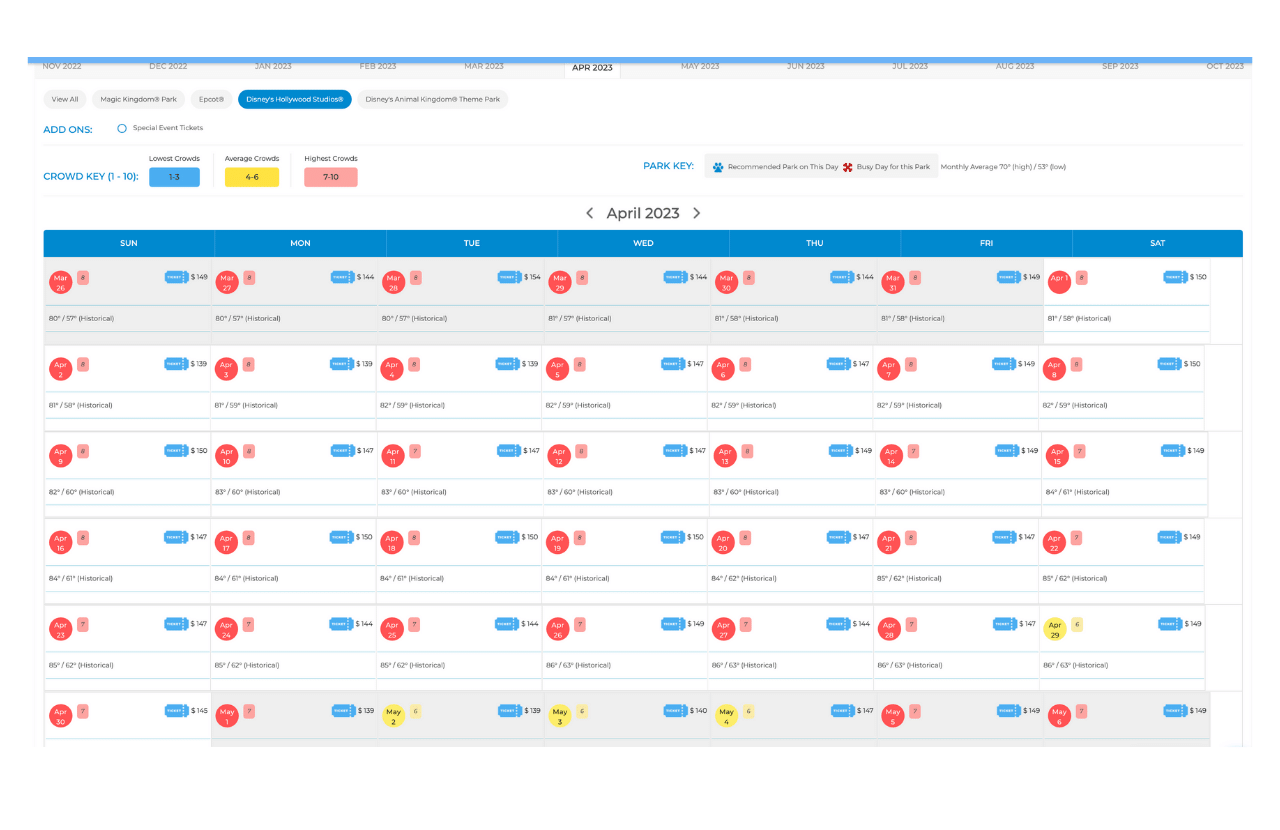Select the Apr 1 date circle

click(1059, 282)
